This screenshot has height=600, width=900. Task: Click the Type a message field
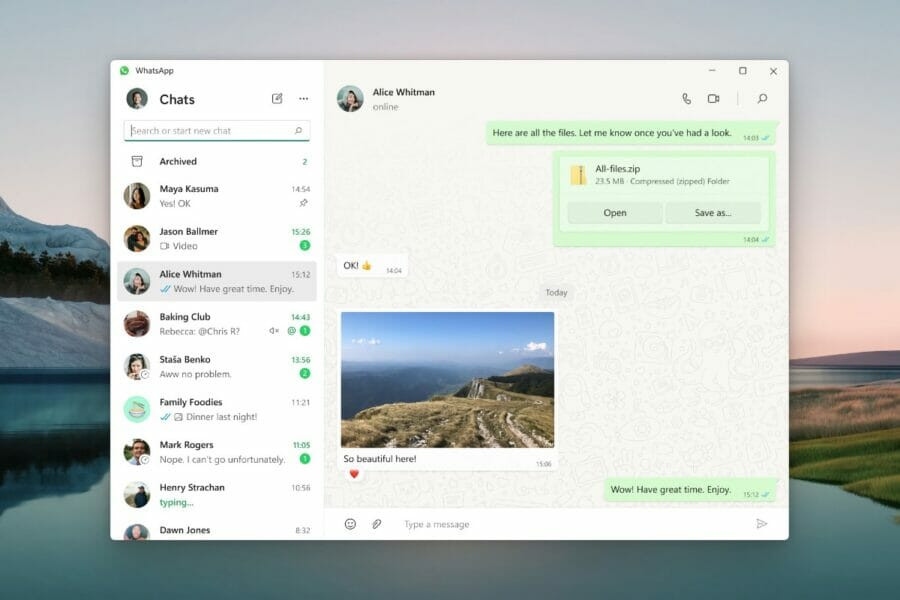pyautogui.click(x=574, y=524)
